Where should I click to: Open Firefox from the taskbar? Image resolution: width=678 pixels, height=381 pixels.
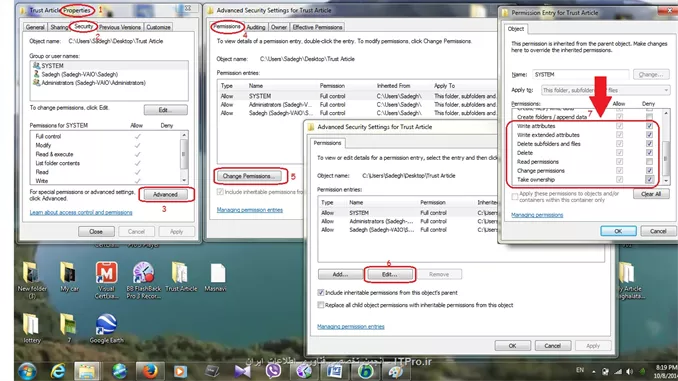[150, 371]
